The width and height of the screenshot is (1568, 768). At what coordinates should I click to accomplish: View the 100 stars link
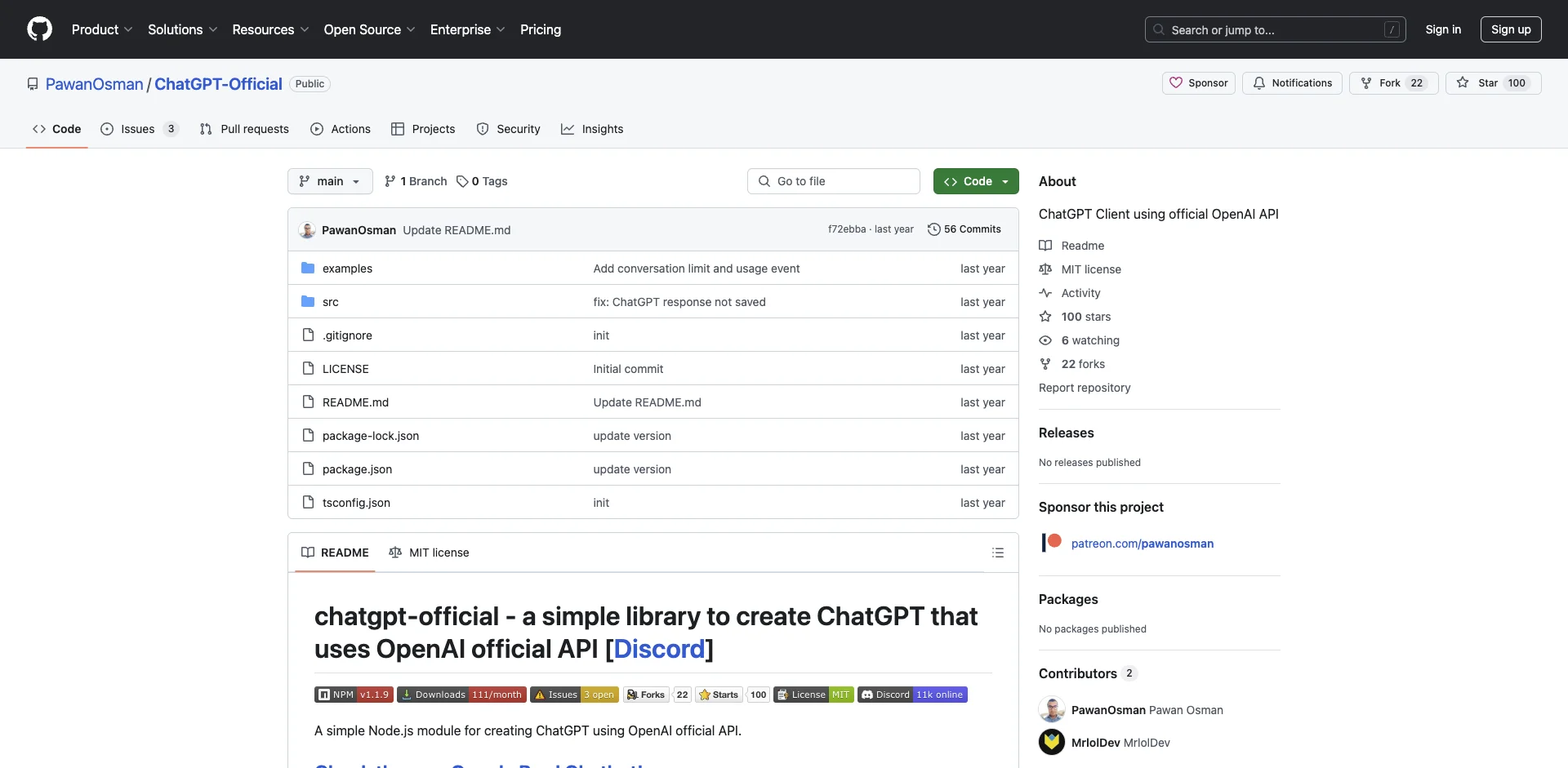pyautogui.click(x=1075, y=317)
